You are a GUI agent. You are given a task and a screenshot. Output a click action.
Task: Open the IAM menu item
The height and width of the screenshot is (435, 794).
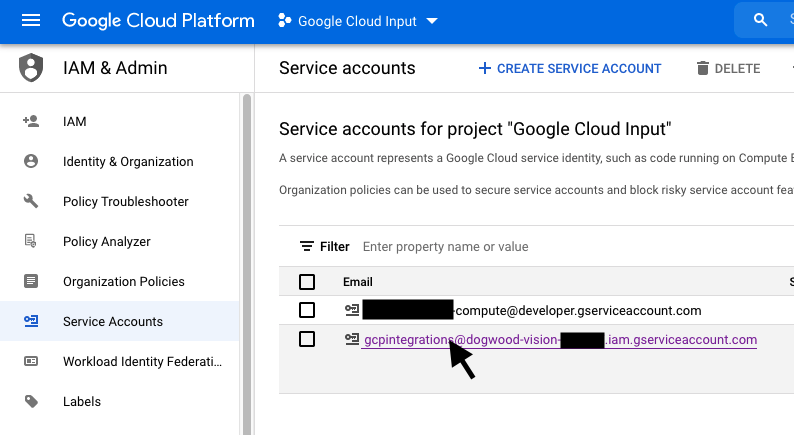74,122
